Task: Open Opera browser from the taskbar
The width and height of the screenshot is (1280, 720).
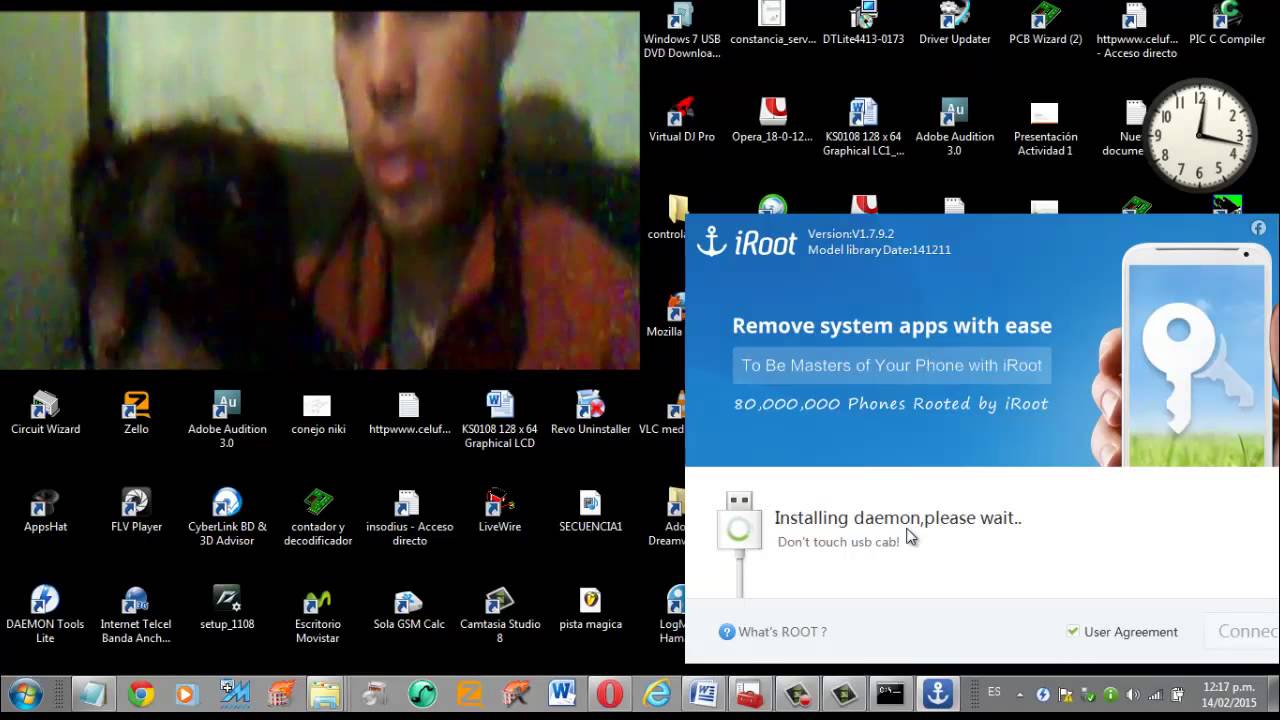Action: 609,693
